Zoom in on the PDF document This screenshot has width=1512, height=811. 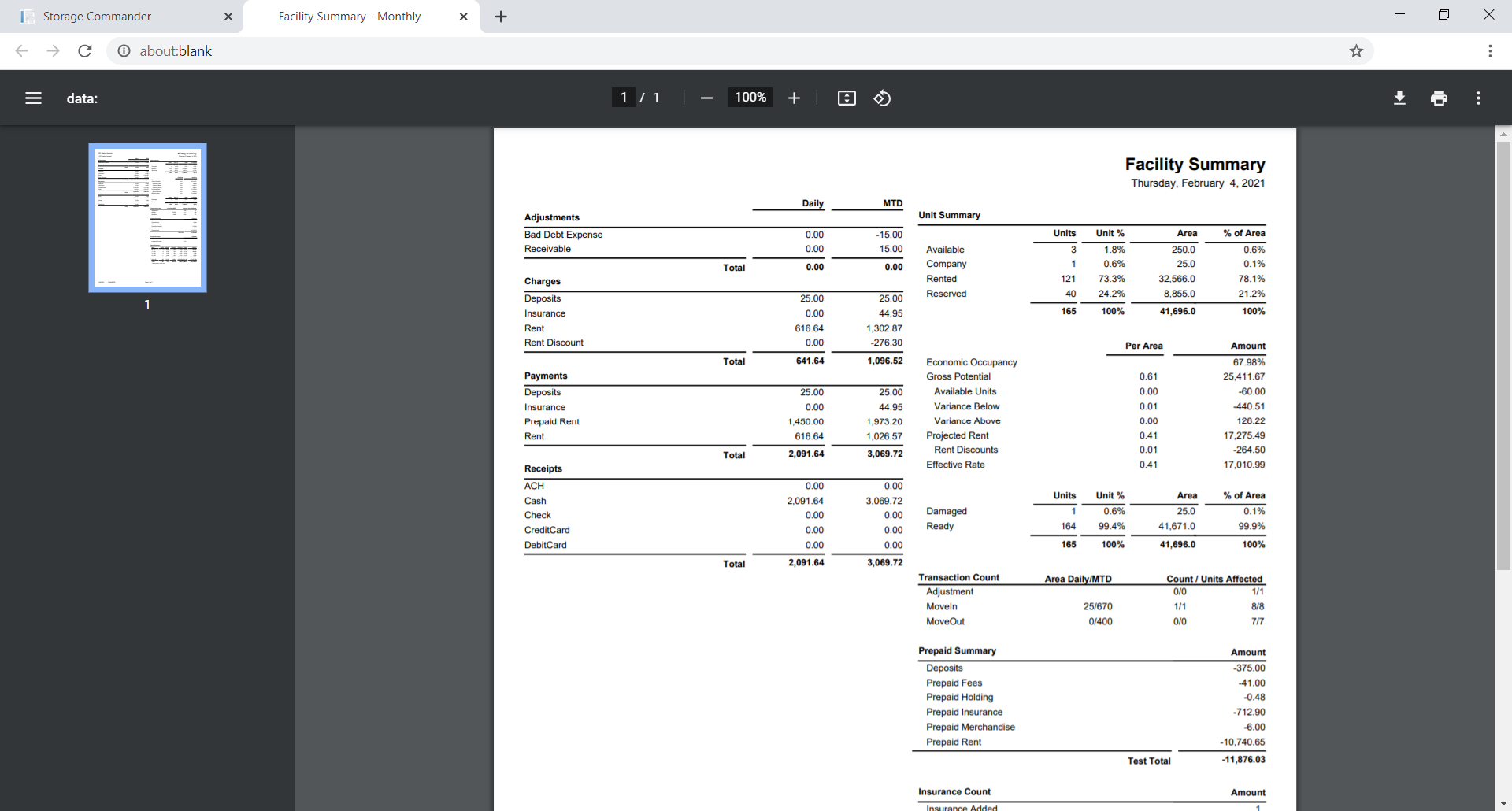click(794, 98)
